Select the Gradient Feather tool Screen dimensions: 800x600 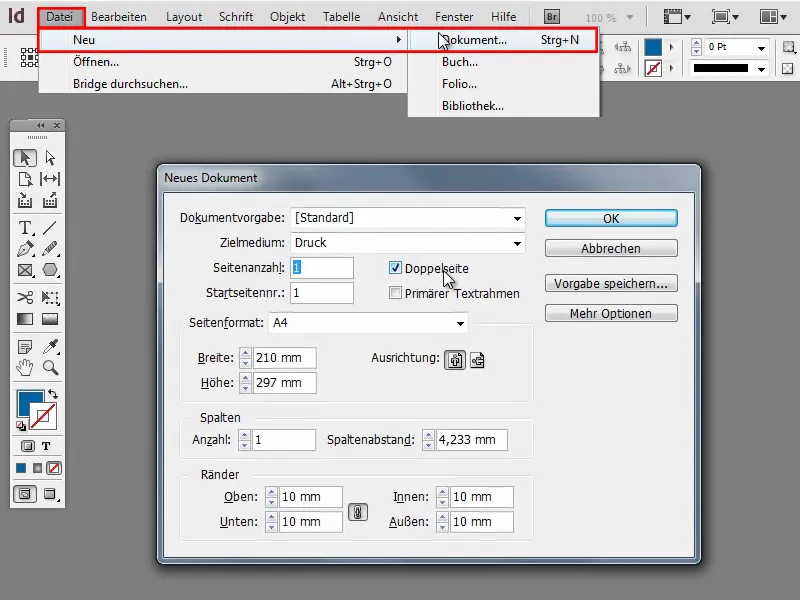pyautogui.click(x=50, y=319)
